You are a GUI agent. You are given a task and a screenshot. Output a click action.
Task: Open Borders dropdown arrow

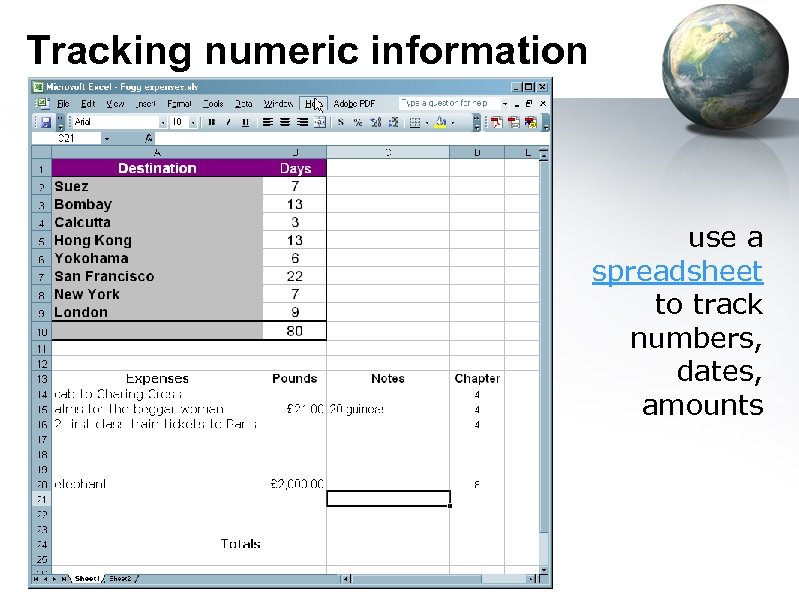(x=427, y=123)
